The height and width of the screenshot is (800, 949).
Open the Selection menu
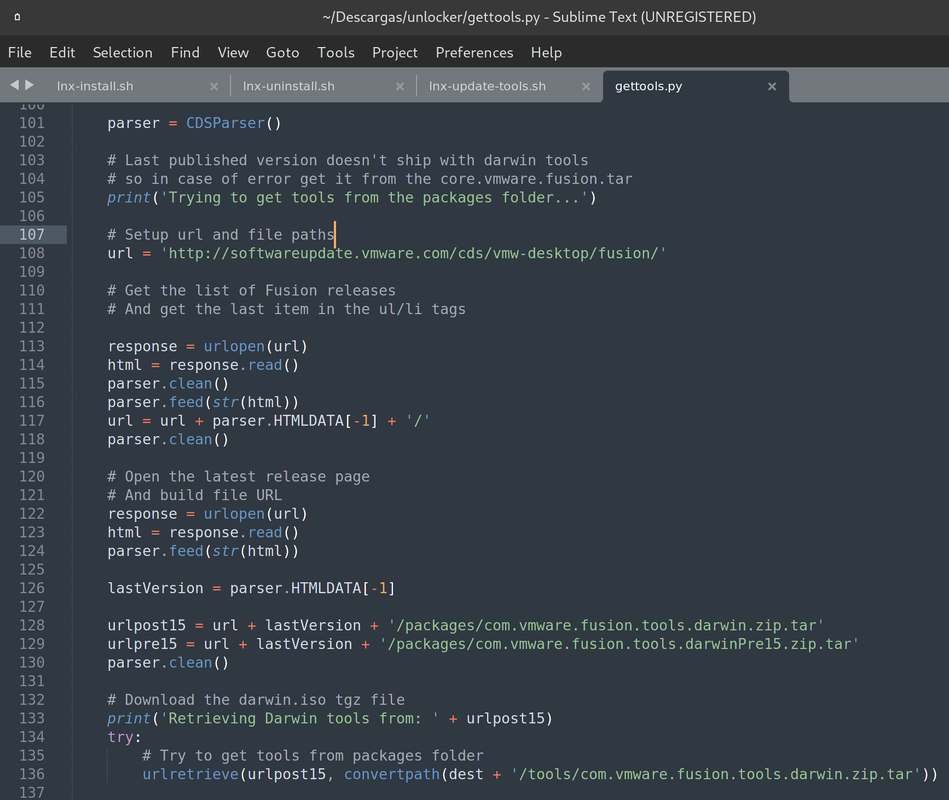(122, 53)
